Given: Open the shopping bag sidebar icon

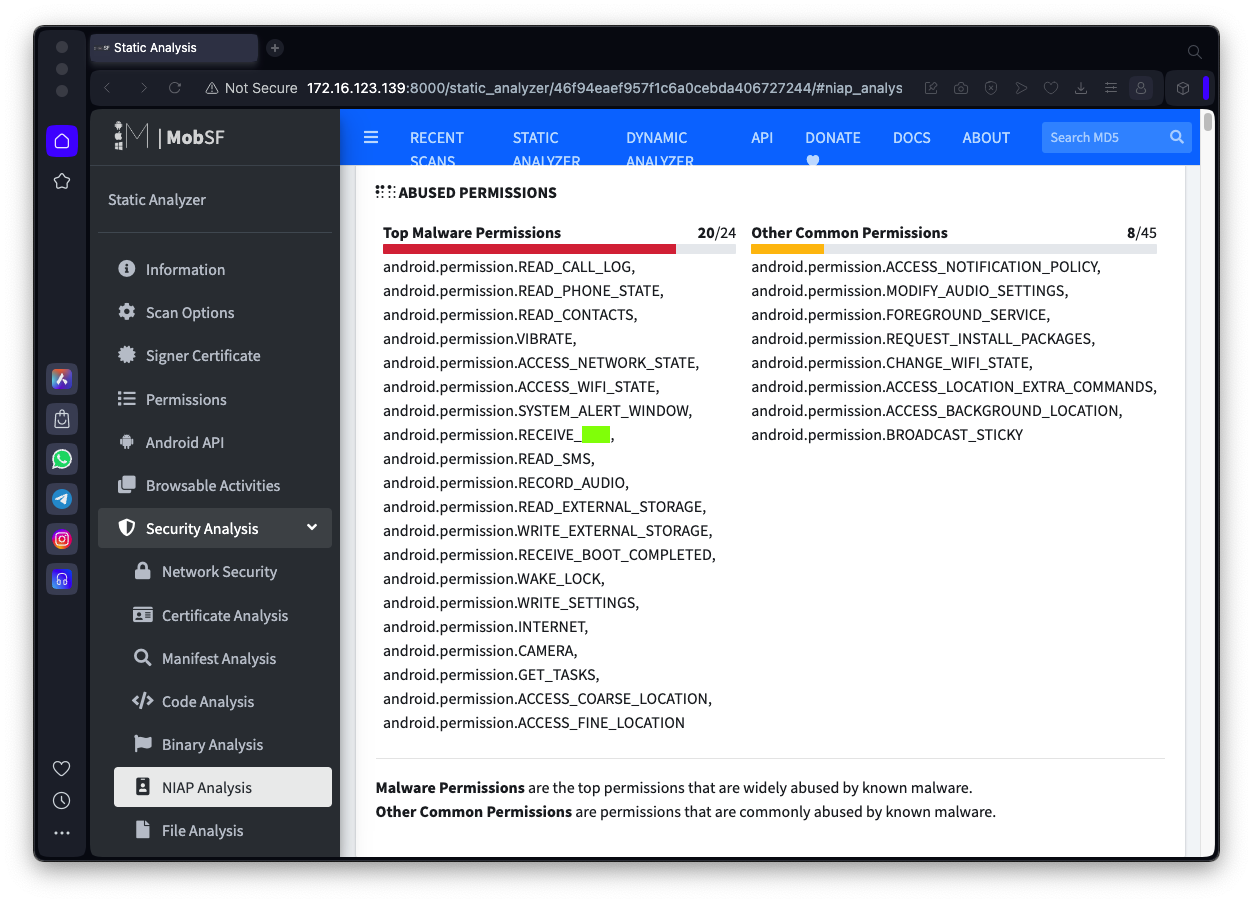Looking at the screenshot, I should tap(62, 419).
